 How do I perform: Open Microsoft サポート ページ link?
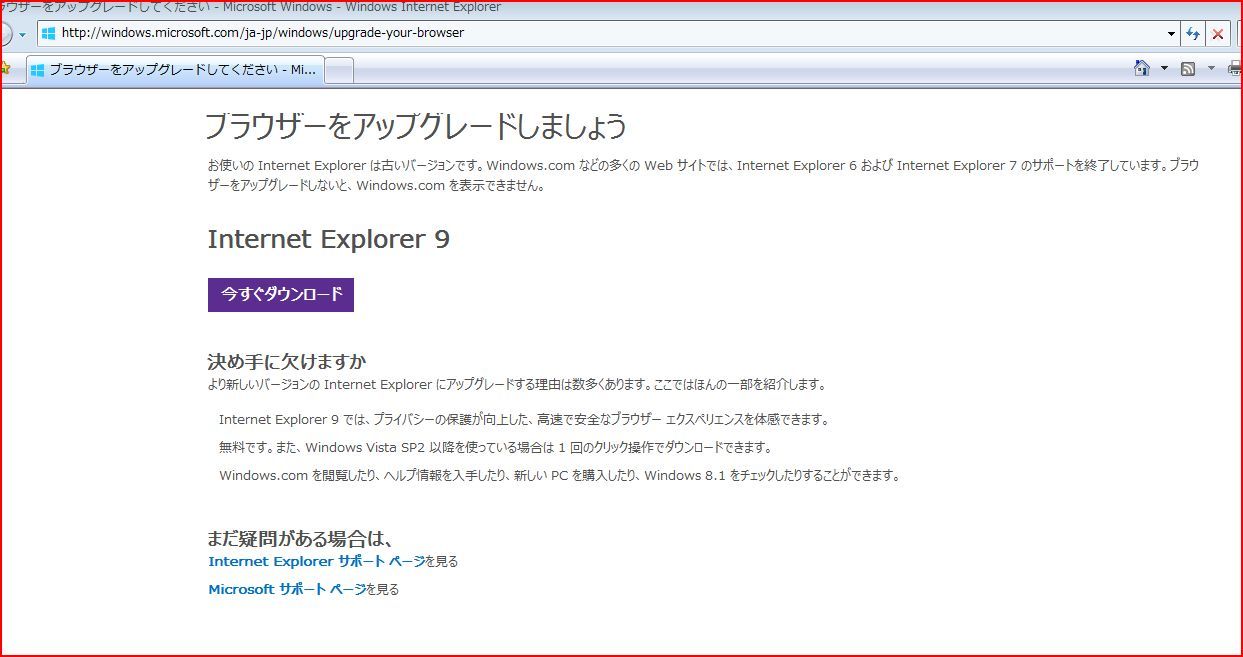pyautogui.click(x=287, y=589)
